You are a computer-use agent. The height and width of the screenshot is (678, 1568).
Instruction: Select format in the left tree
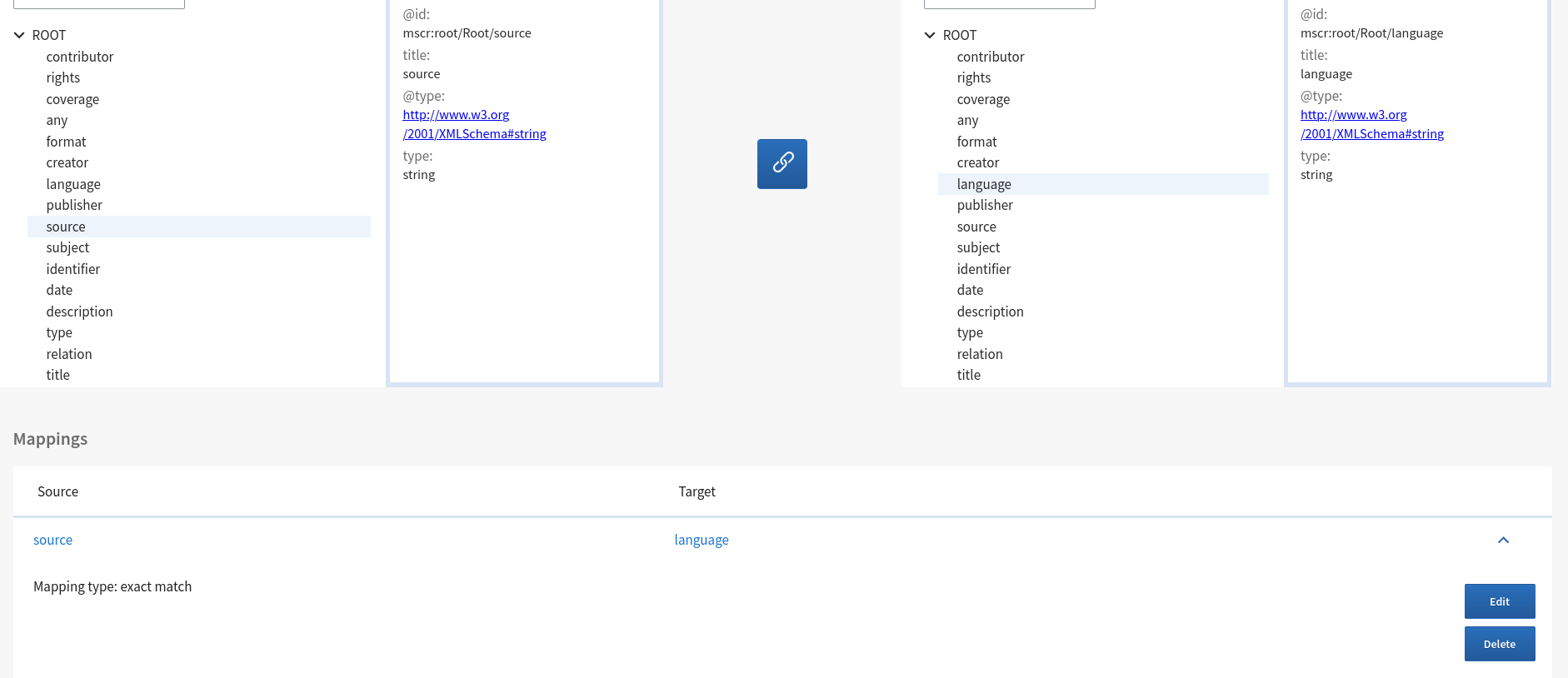click(x=66, y=142)
